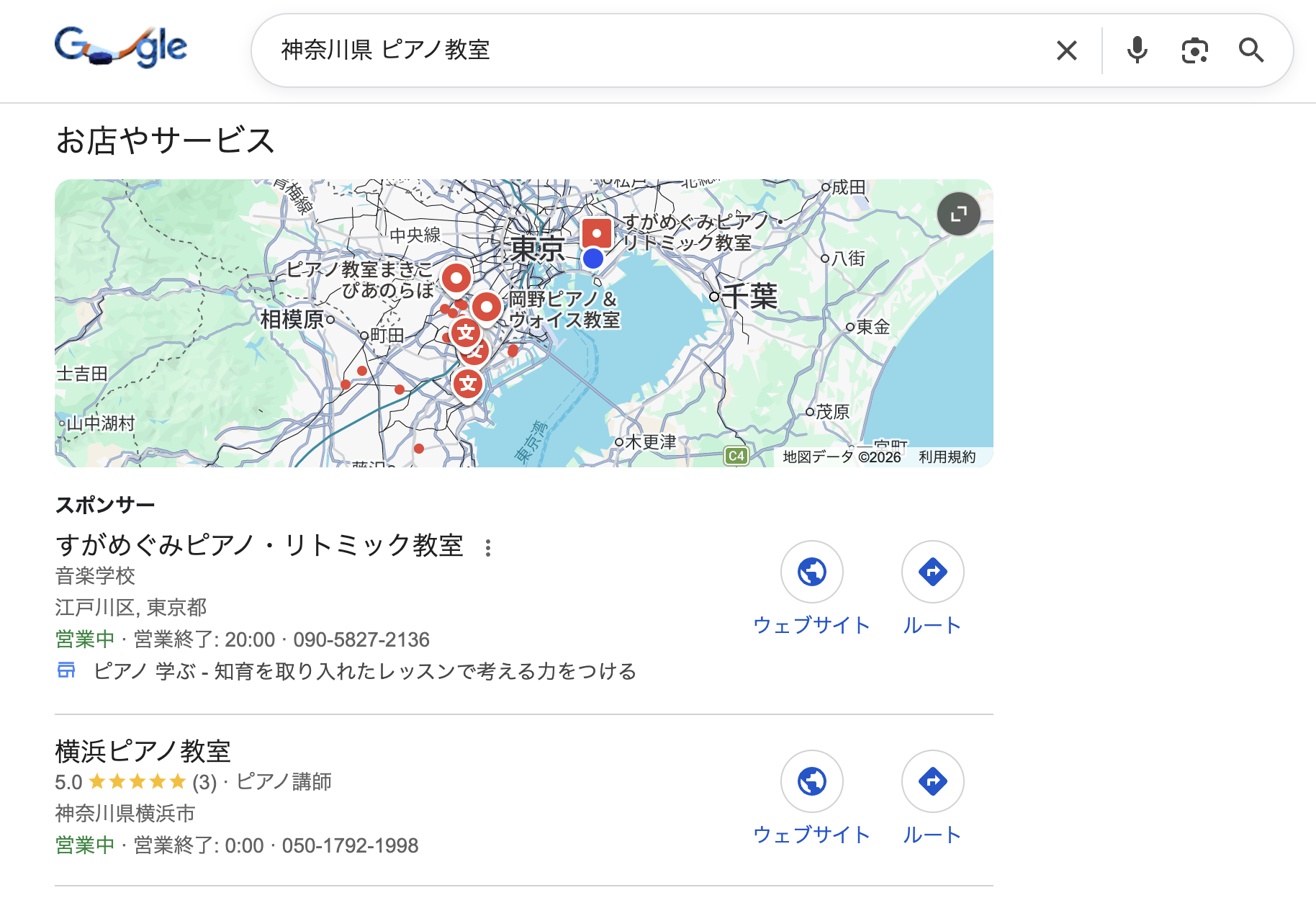Image resolution: width=1316 pixels, height=903 pixels.
Task: Click inside the search input field
Action: 648,50
